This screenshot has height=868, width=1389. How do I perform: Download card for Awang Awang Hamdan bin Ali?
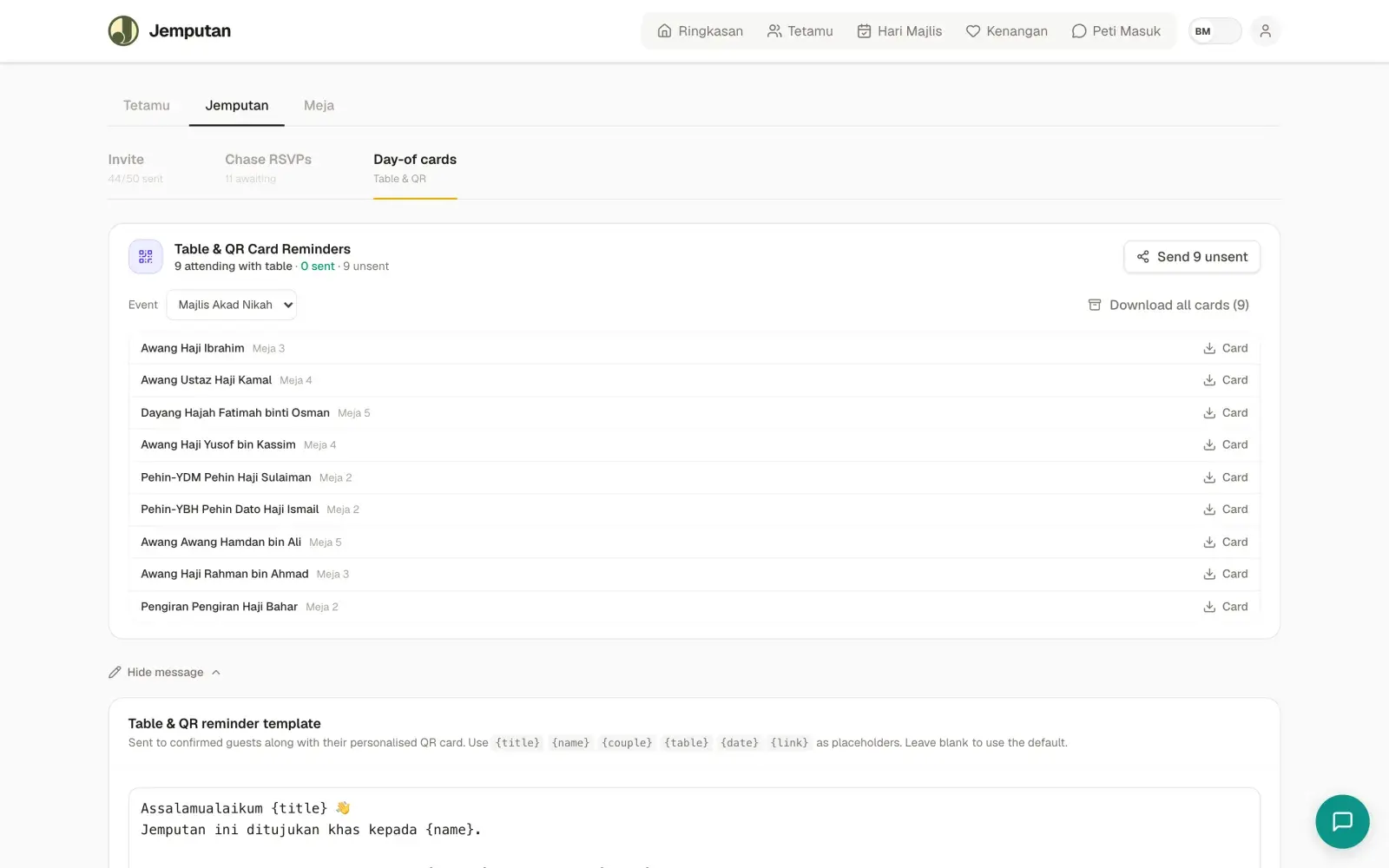pos(1225,542)
